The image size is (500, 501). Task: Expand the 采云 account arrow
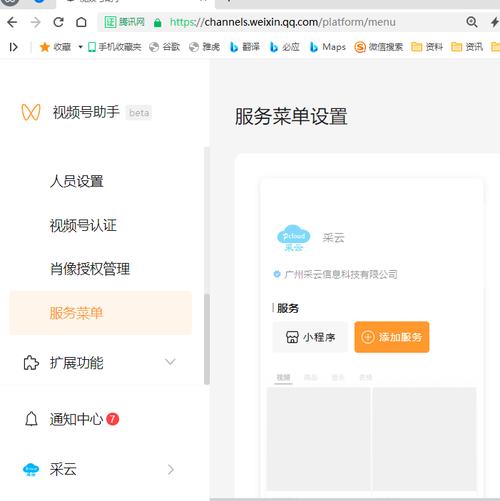click(x=171, y=469)
